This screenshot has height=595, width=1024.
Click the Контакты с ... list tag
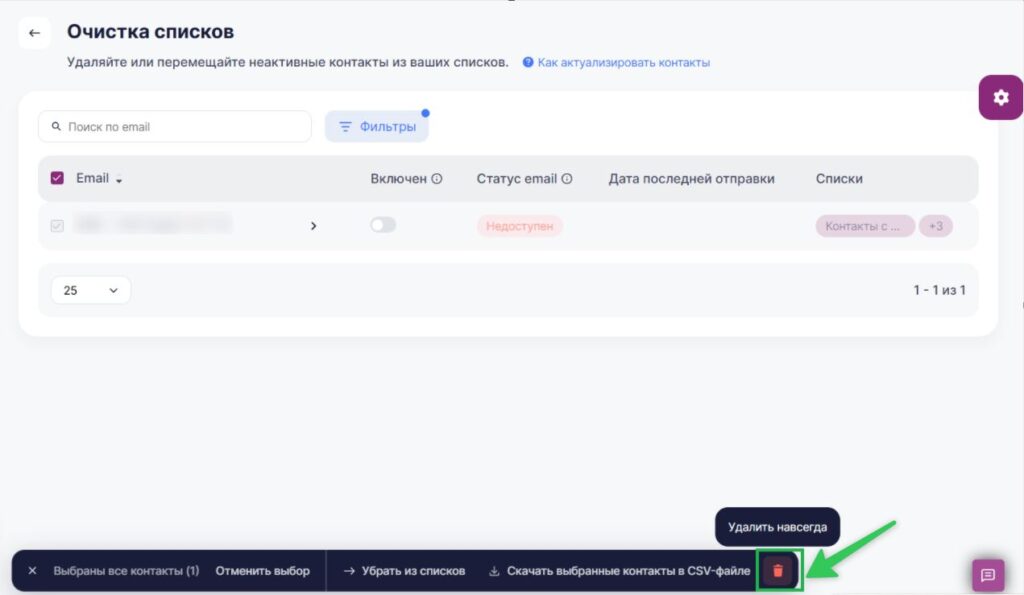point(865,226)
